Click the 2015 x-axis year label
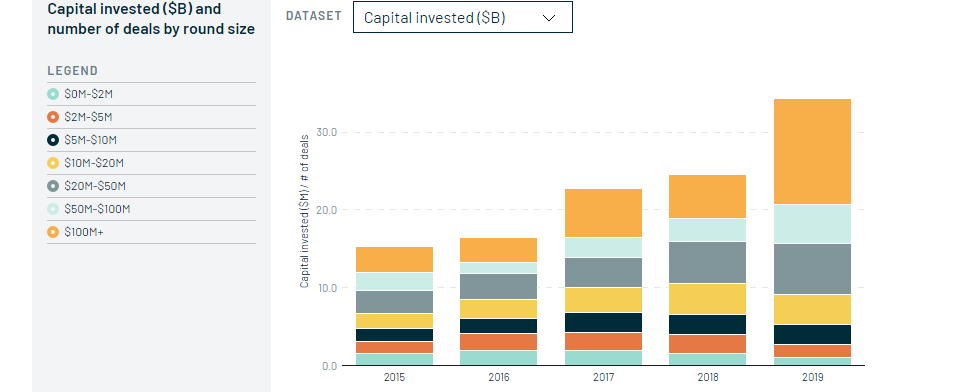Screen dimensions: 959x392 point(394,377)
